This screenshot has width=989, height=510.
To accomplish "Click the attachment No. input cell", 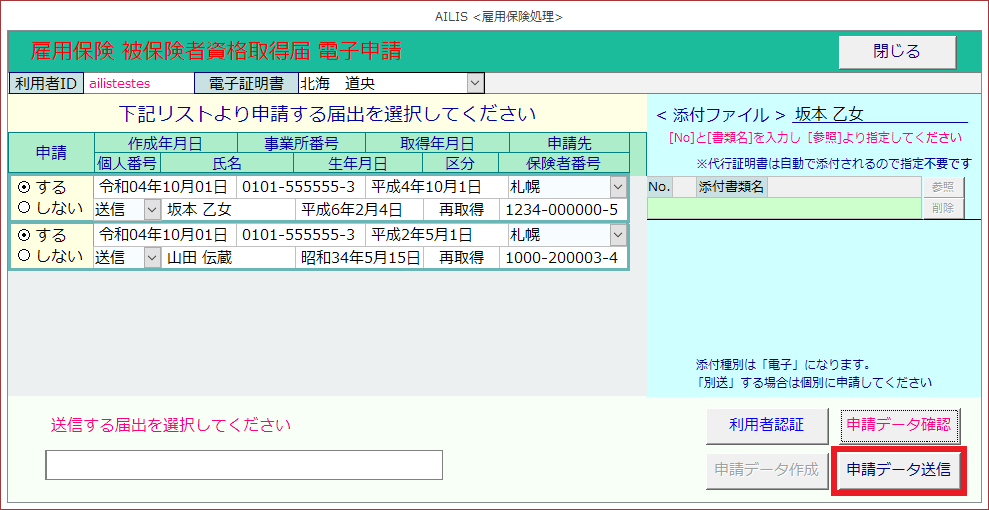I will click(x=659, y=207).
